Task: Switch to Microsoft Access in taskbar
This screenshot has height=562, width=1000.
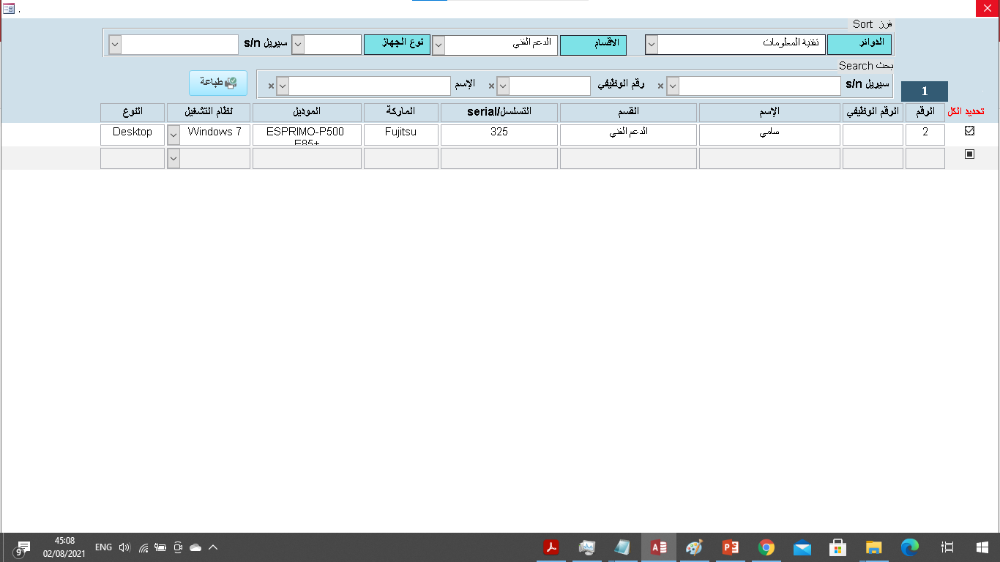Action: coord(658,547)
